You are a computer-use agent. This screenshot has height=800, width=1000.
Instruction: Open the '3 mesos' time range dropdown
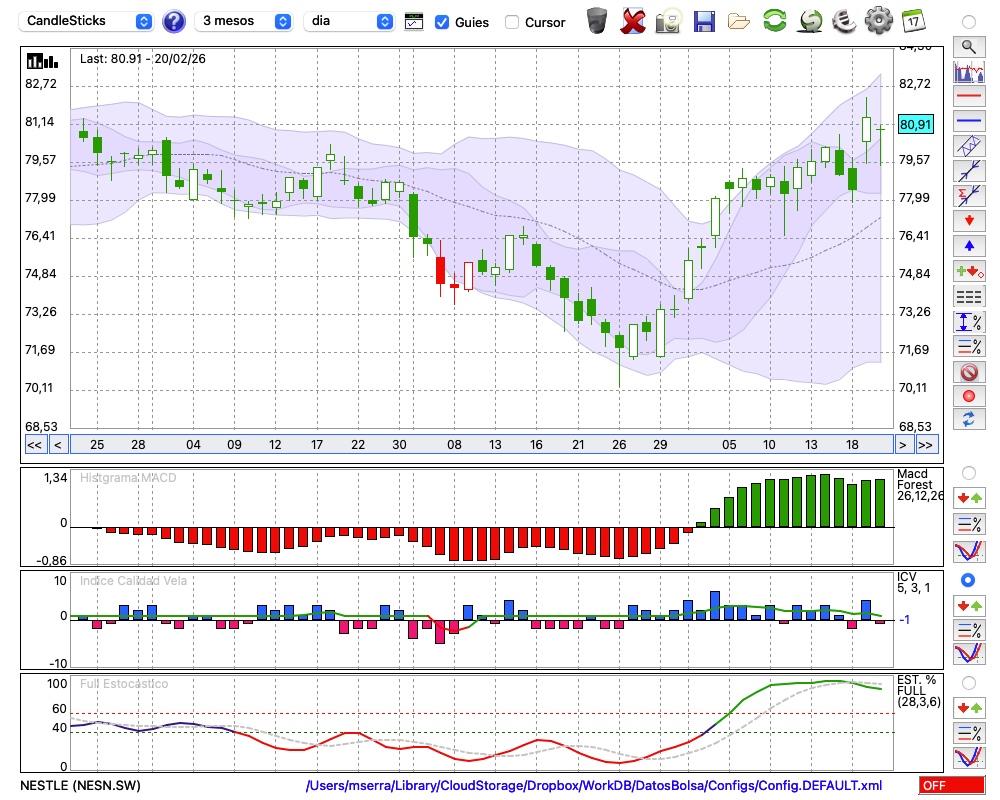click(245, 21)
